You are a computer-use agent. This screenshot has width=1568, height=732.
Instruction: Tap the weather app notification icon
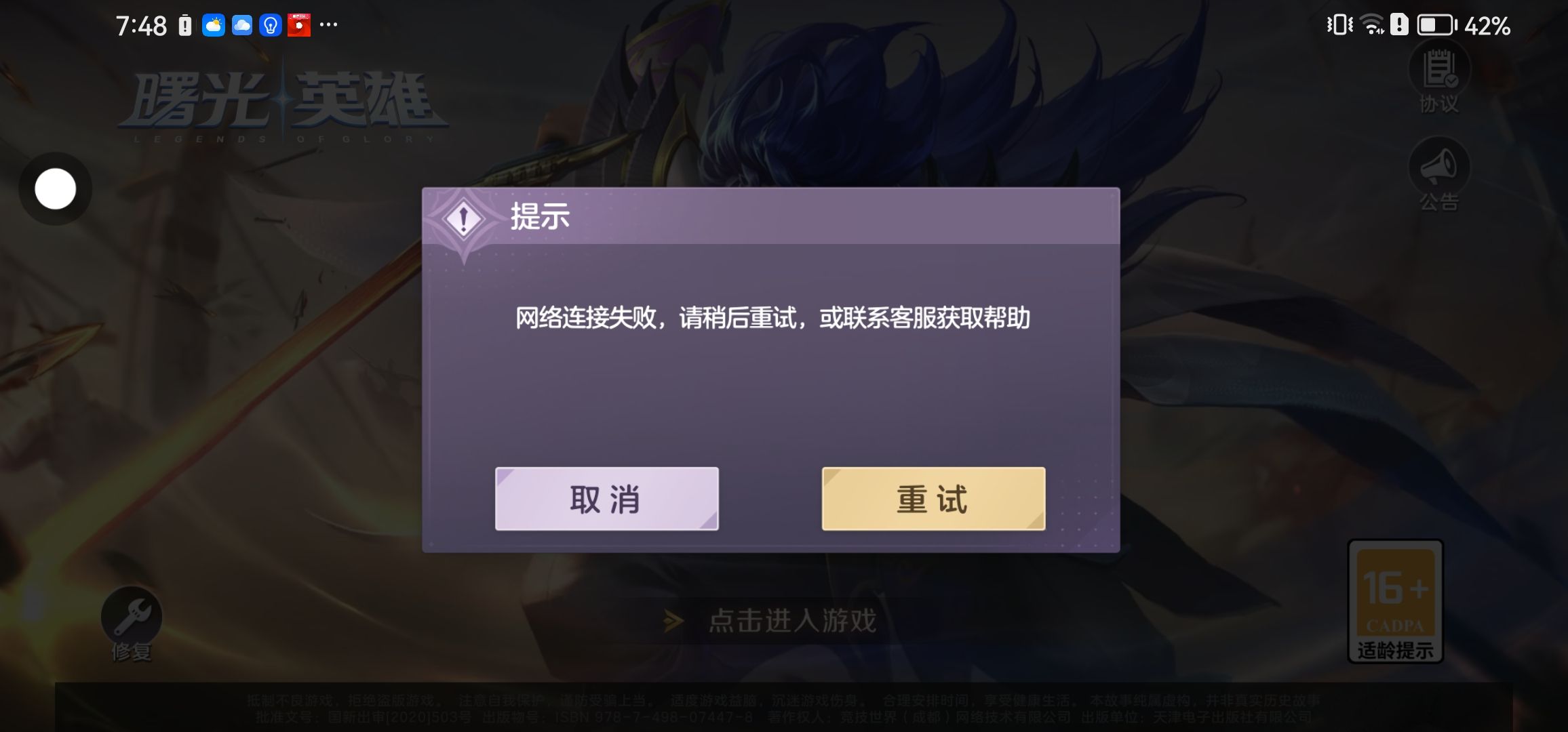(x=213, y=26)
